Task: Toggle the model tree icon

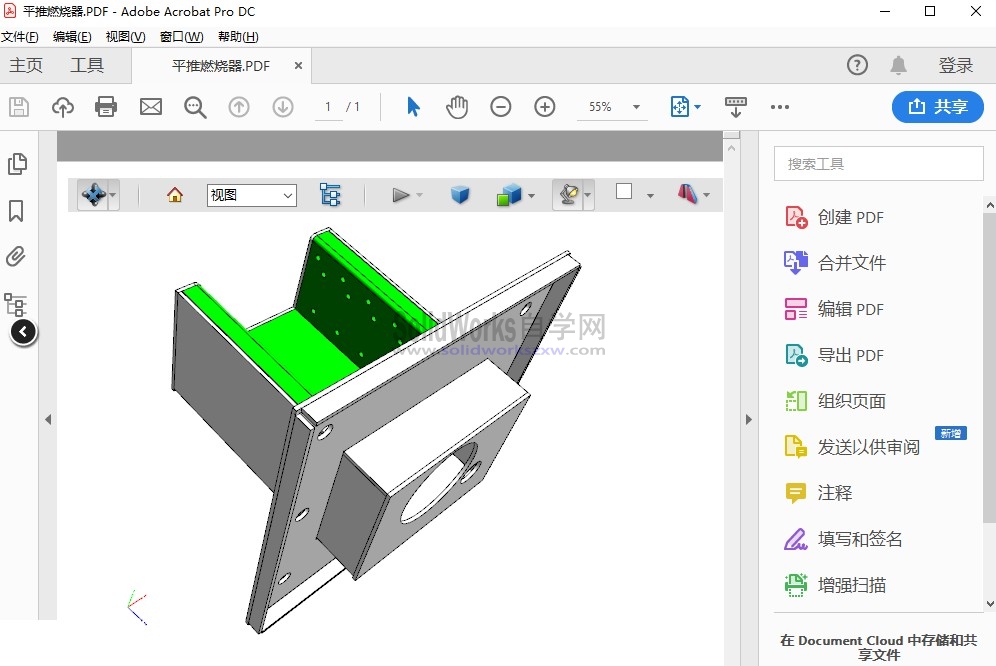Action: click(x=330, y=195)
